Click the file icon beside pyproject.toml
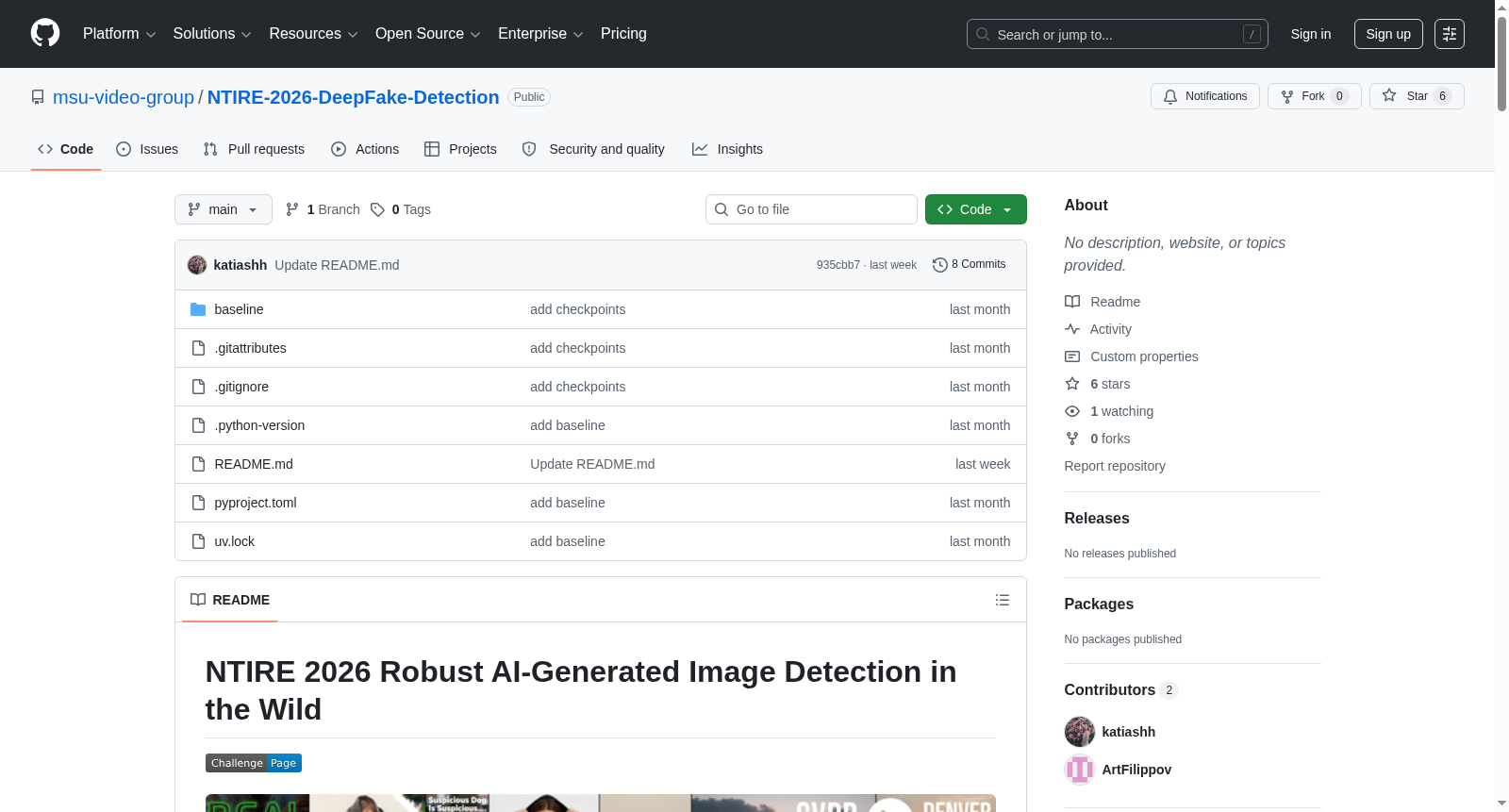This screenshot has height=812, width=1509. point(198,503)
